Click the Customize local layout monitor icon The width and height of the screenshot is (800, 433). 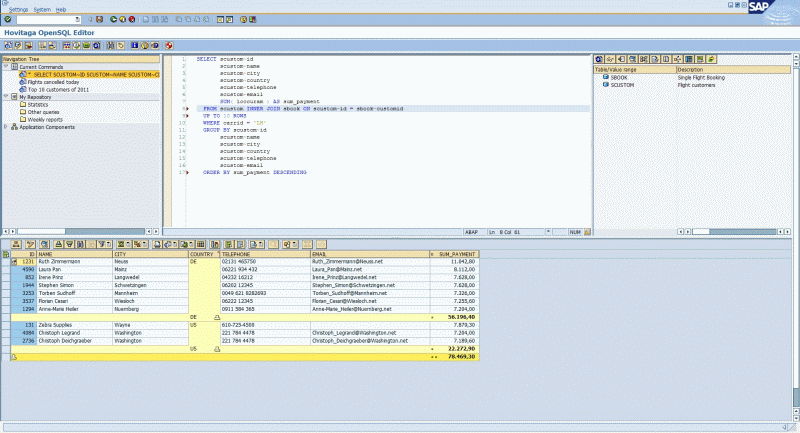253,19
